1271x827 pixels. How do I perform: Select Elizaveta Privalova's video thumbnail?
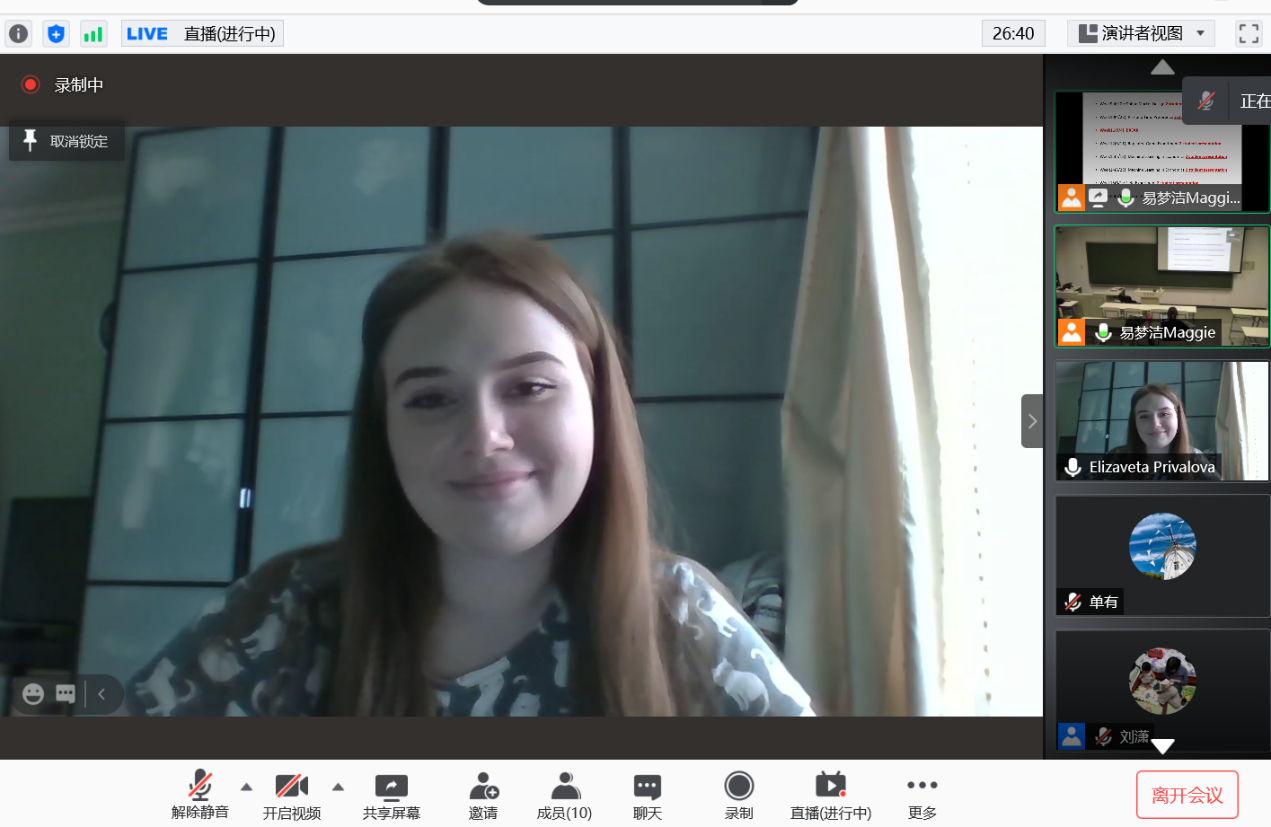point(1161,420)
